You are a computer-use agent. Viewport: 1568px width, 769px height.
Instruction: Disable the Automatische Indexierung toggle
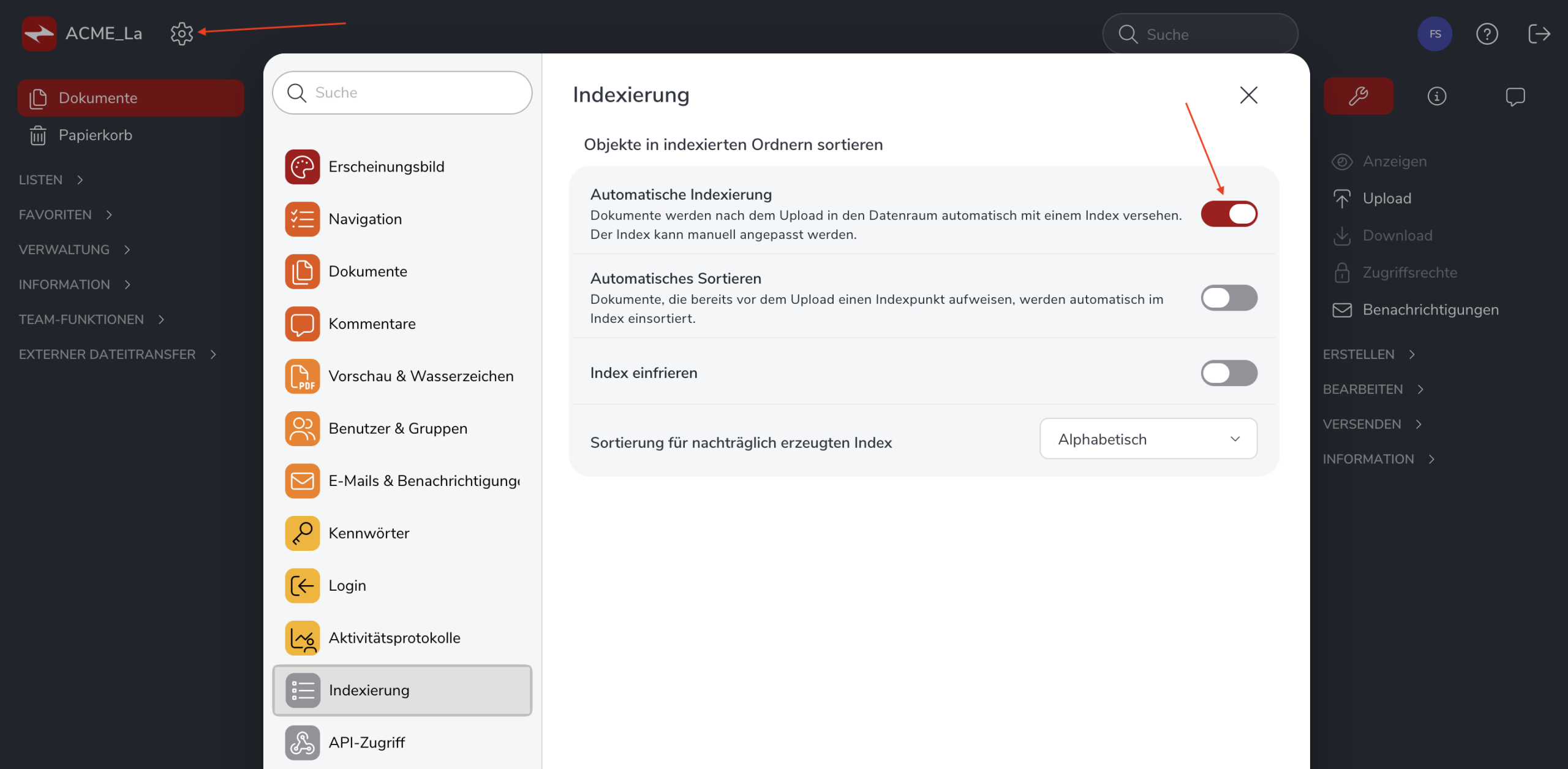pos(1229,214)
